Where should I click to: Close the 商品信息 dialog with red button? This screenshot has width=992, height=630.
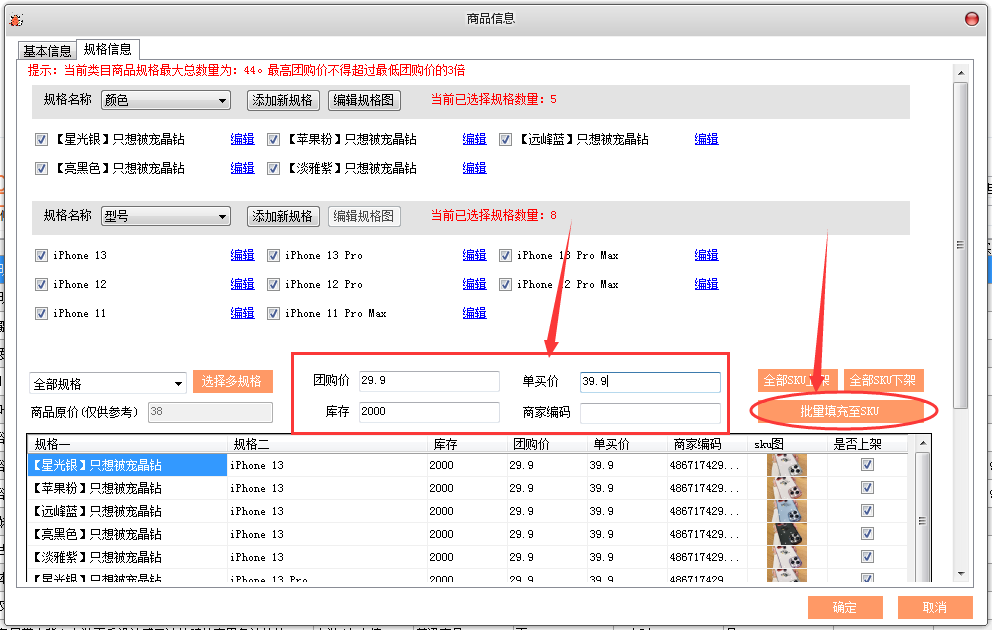(x=972, y=19)
